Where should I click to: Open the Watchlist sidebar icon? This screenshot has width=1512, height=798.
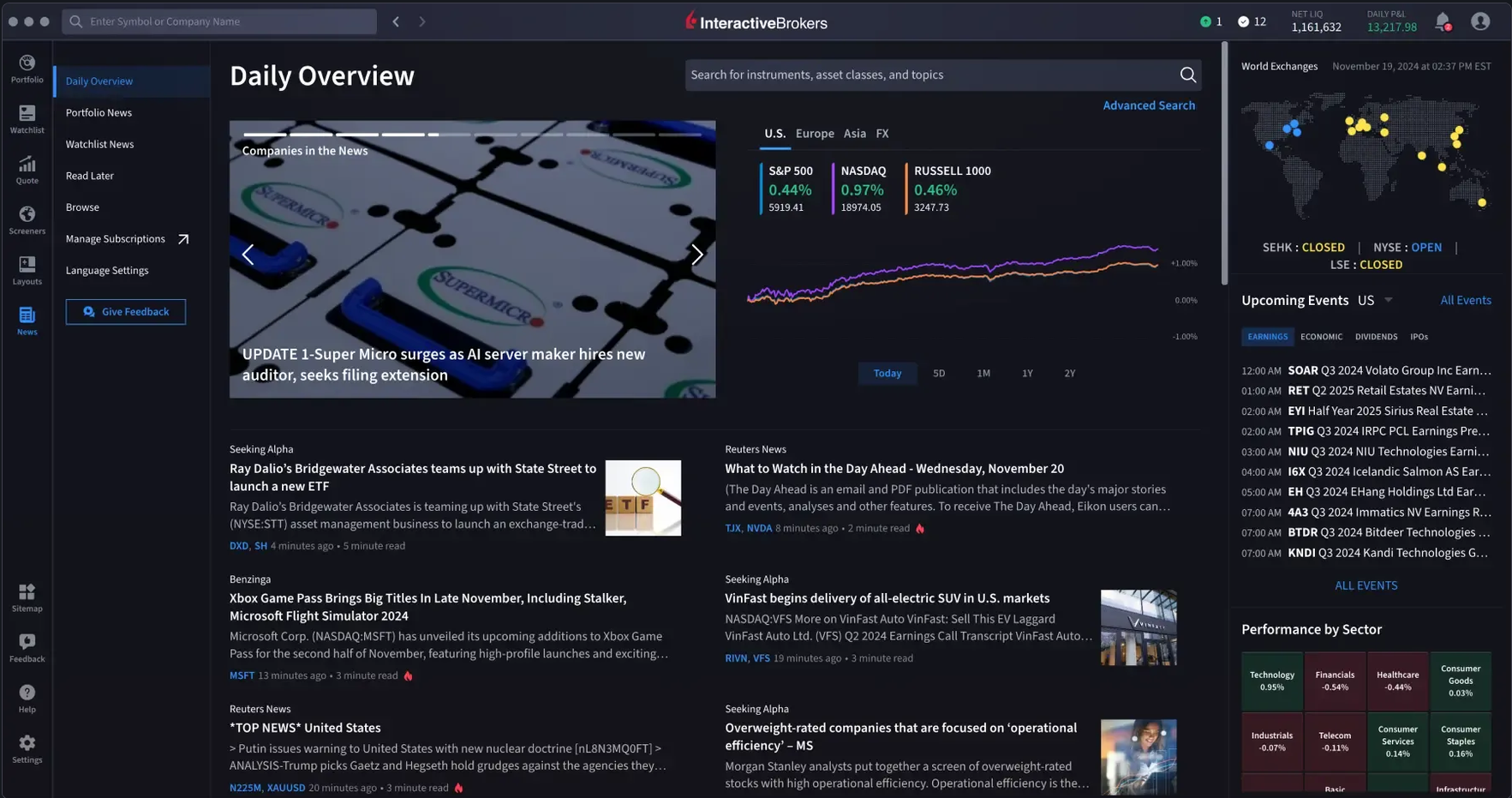click(x=27, y=119)
